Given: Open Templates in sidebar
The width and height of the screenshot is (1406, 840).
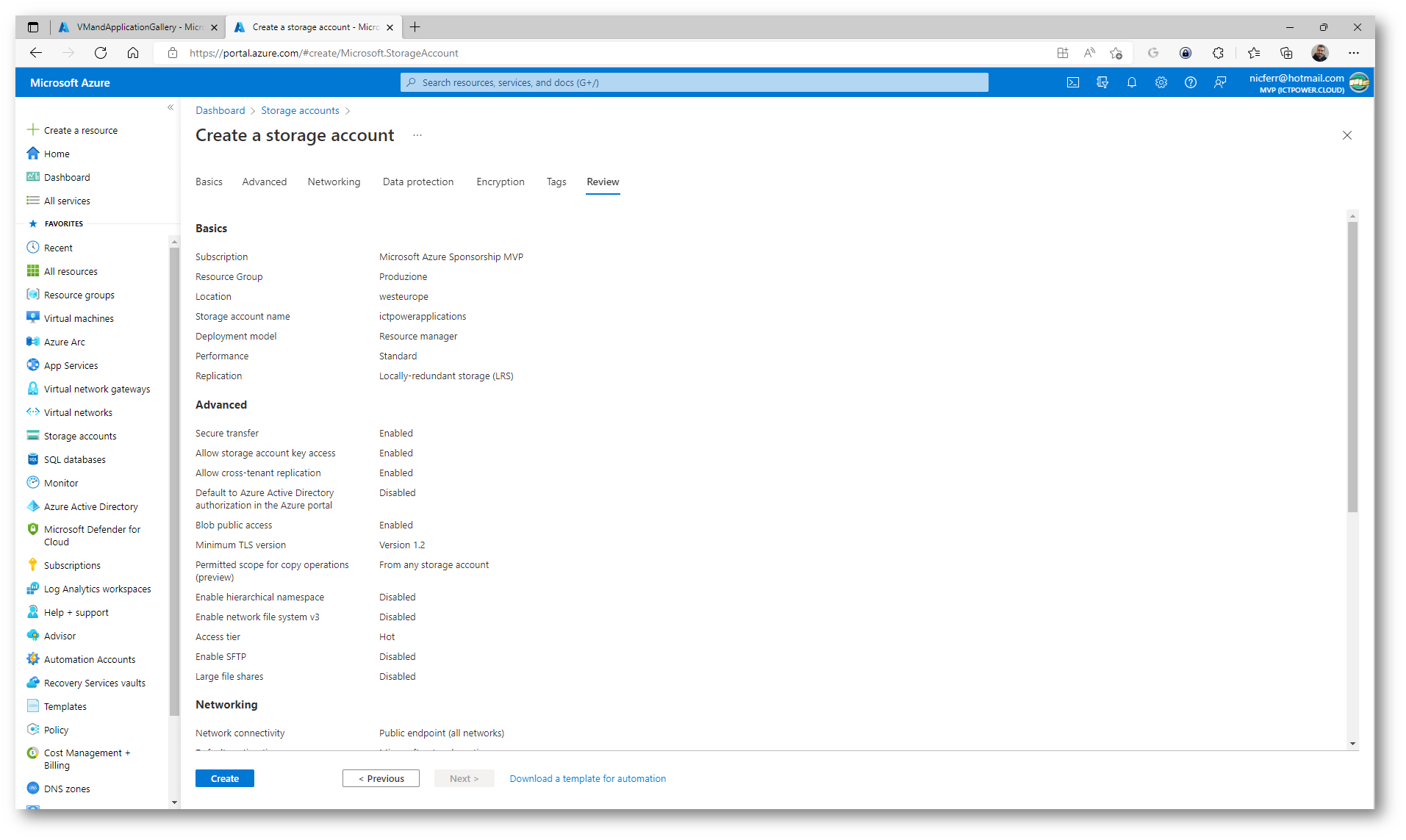Looking at the screenshot, I should click(x=65, y=706).
